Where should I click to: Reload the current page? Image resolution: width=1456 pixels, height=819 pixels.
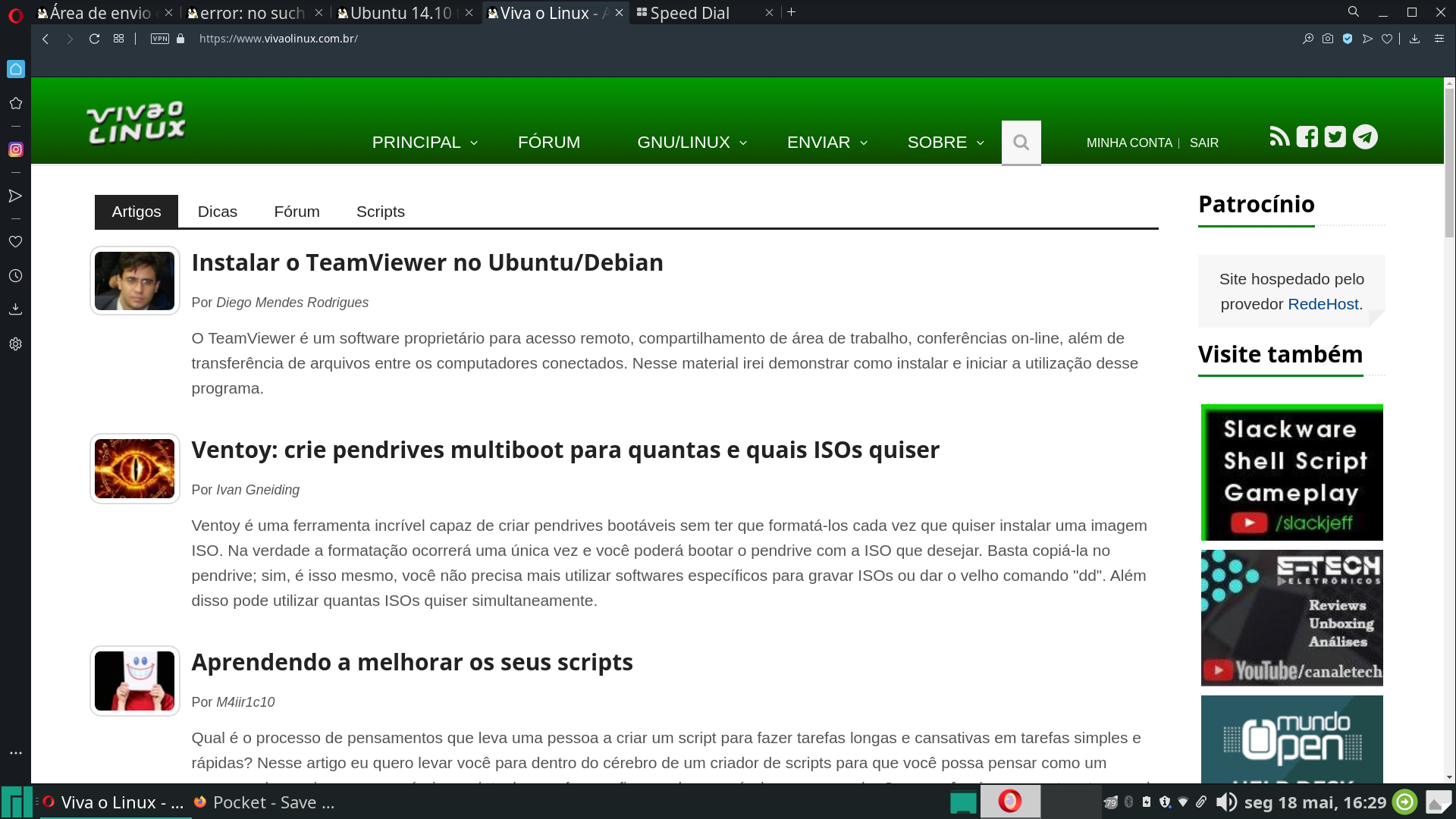94,39
